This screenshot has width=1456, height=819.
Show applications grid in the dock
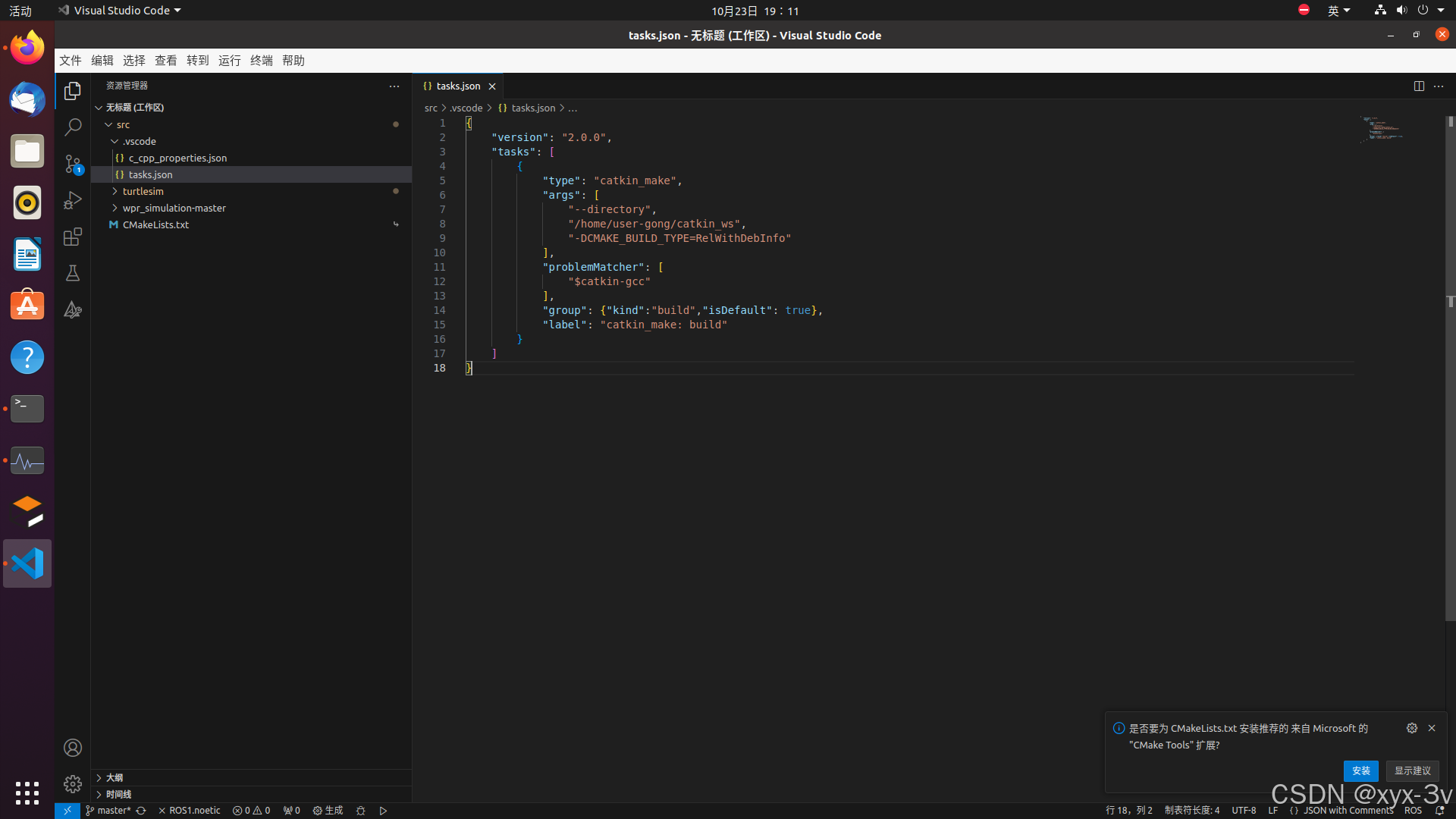(27, 793)
